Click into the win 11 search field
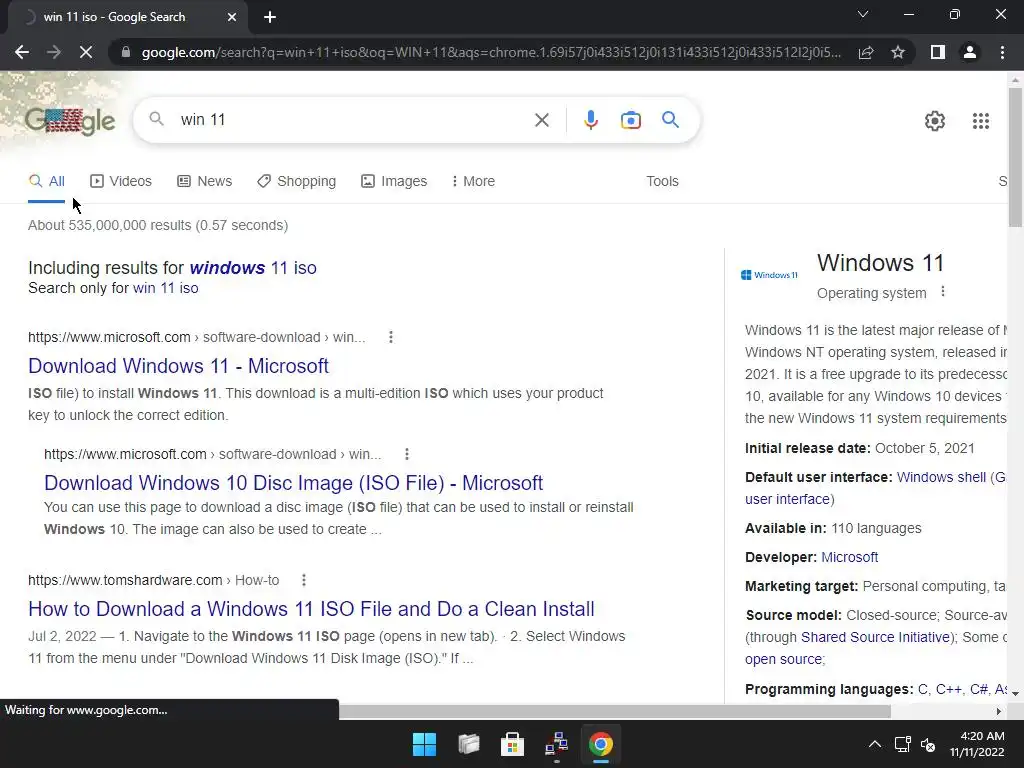The width and height of the screenshot is (1024, 768). click(x=353, y=120)
